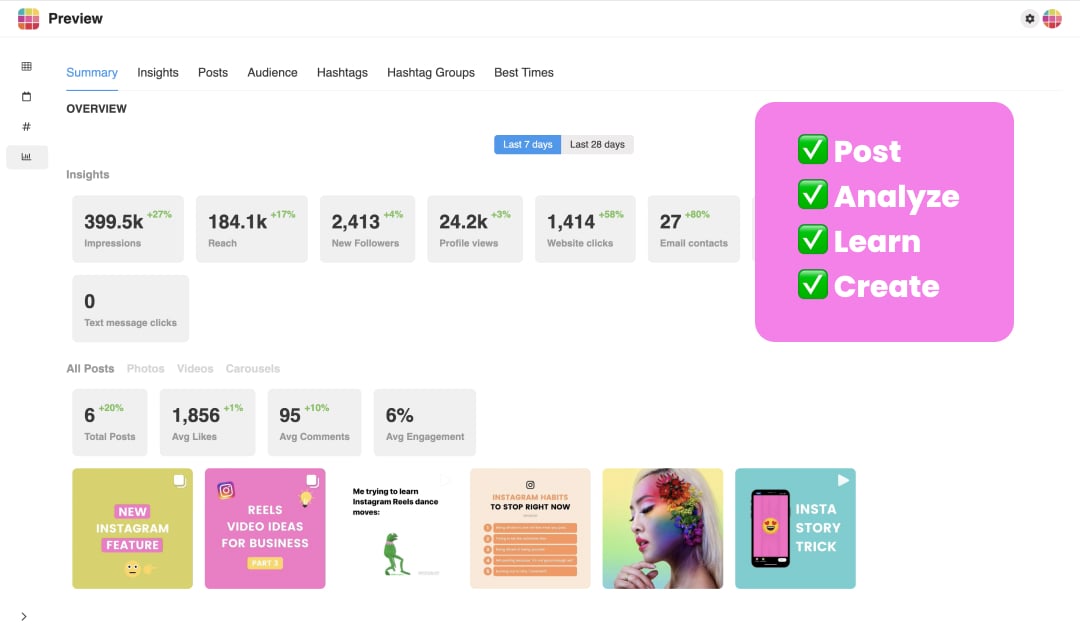Open the Audience tab

[272, 72]
